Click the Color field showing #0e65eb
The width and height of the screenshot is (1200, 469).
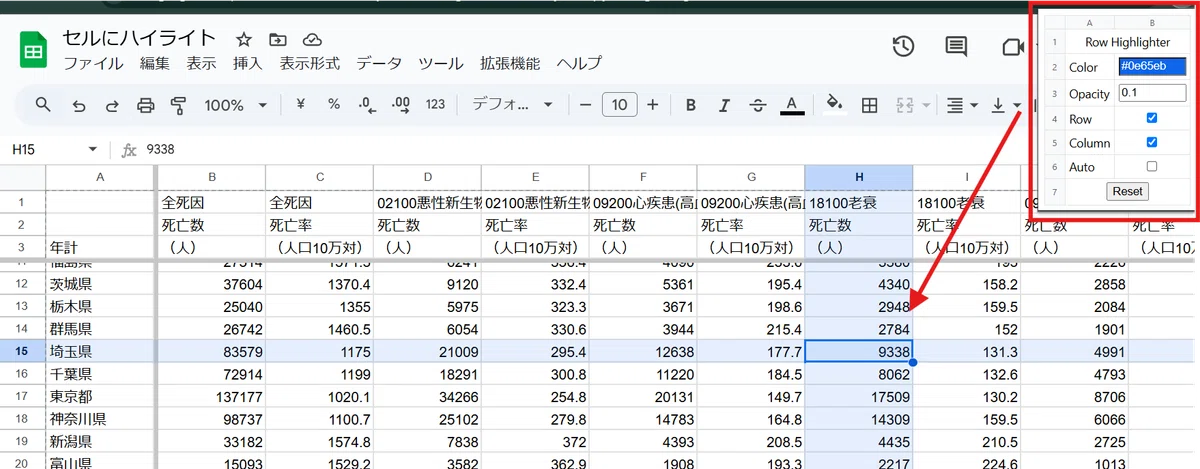1152,67
